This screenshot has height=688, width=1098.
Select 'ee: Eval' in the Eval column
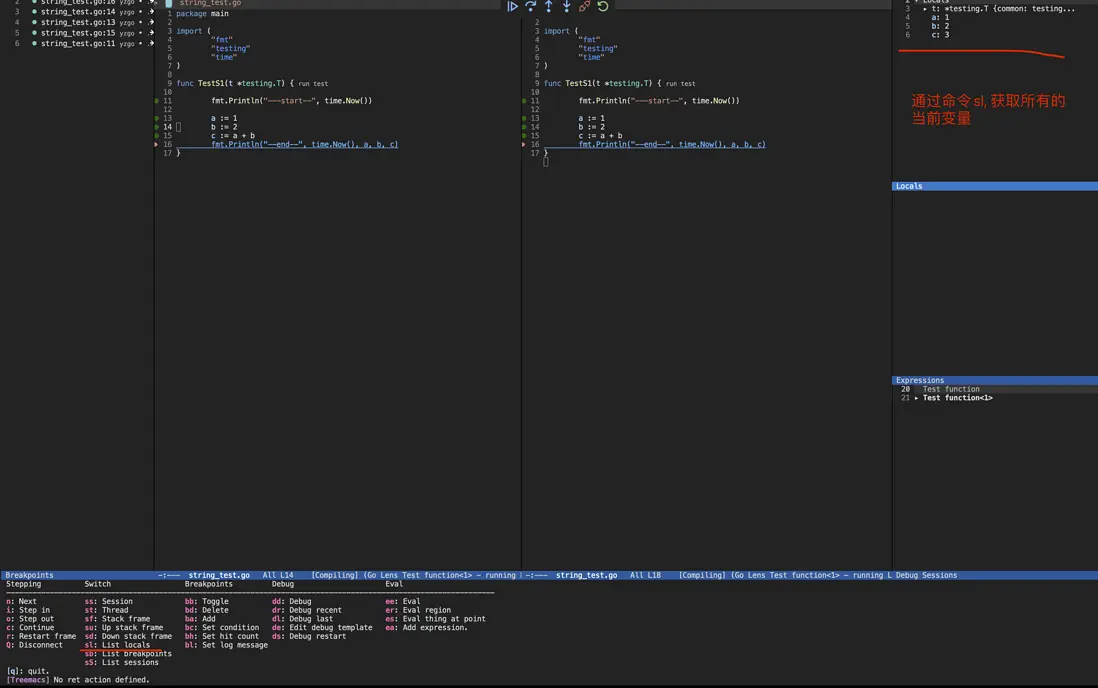click(x=403, y=602)
